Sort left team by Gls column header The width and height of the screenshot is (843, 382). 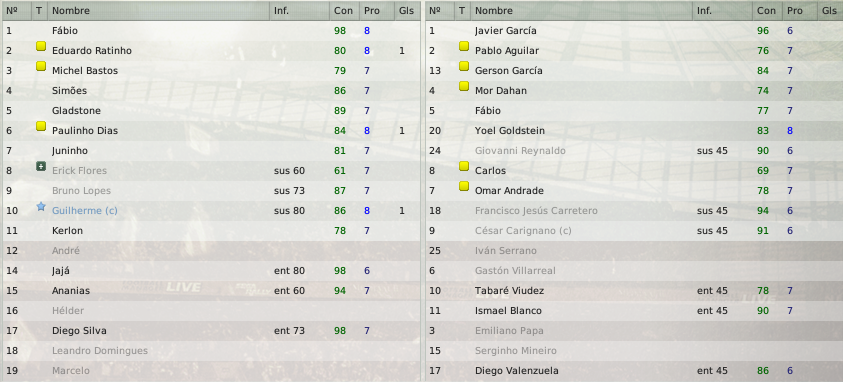[407, 10]
